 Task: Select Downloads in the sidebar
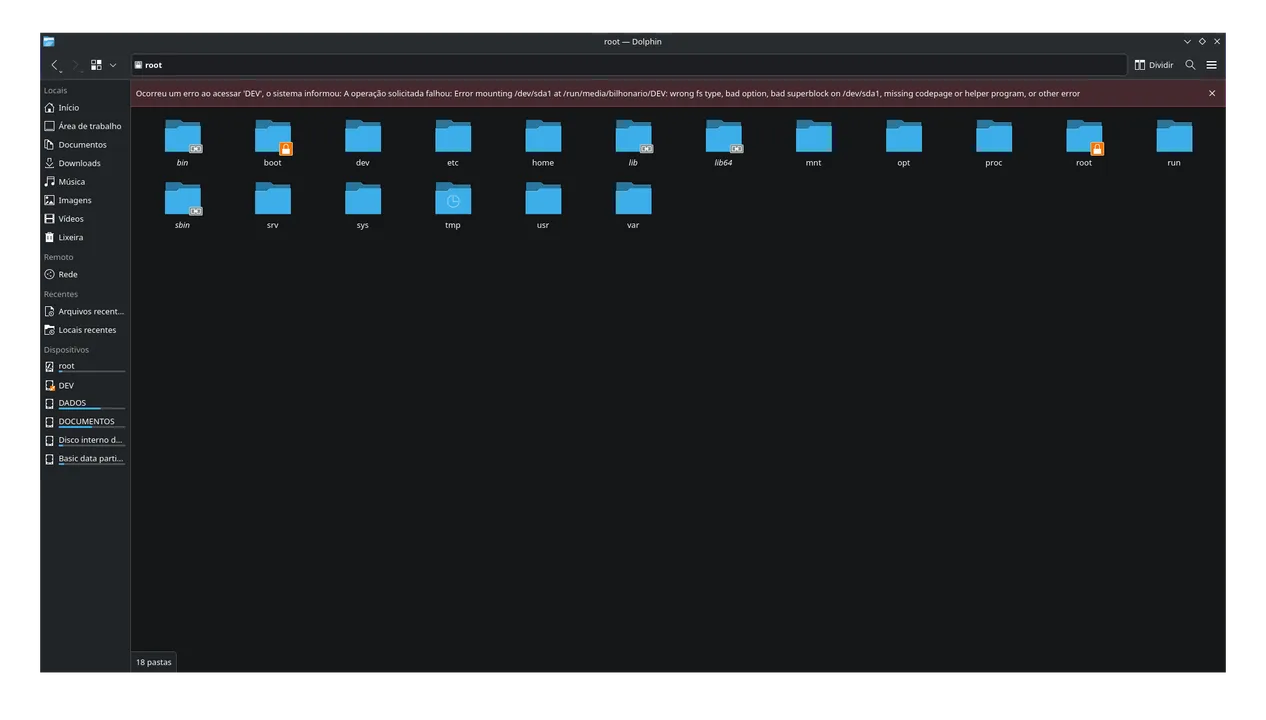[85, 163]
